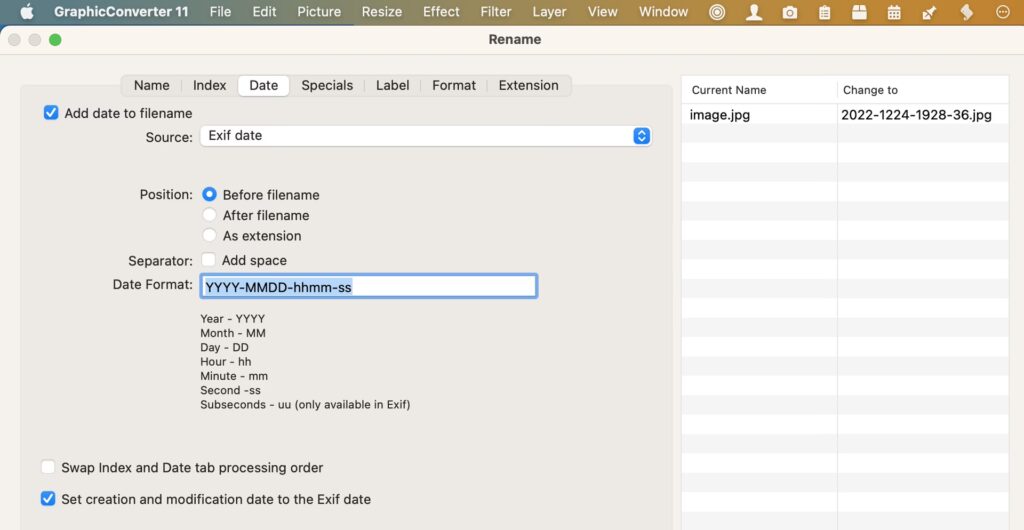Open the clipboard icon in the menu bar
The image size is (1024, 530).
pyautogui.click(x=824, y=12)
